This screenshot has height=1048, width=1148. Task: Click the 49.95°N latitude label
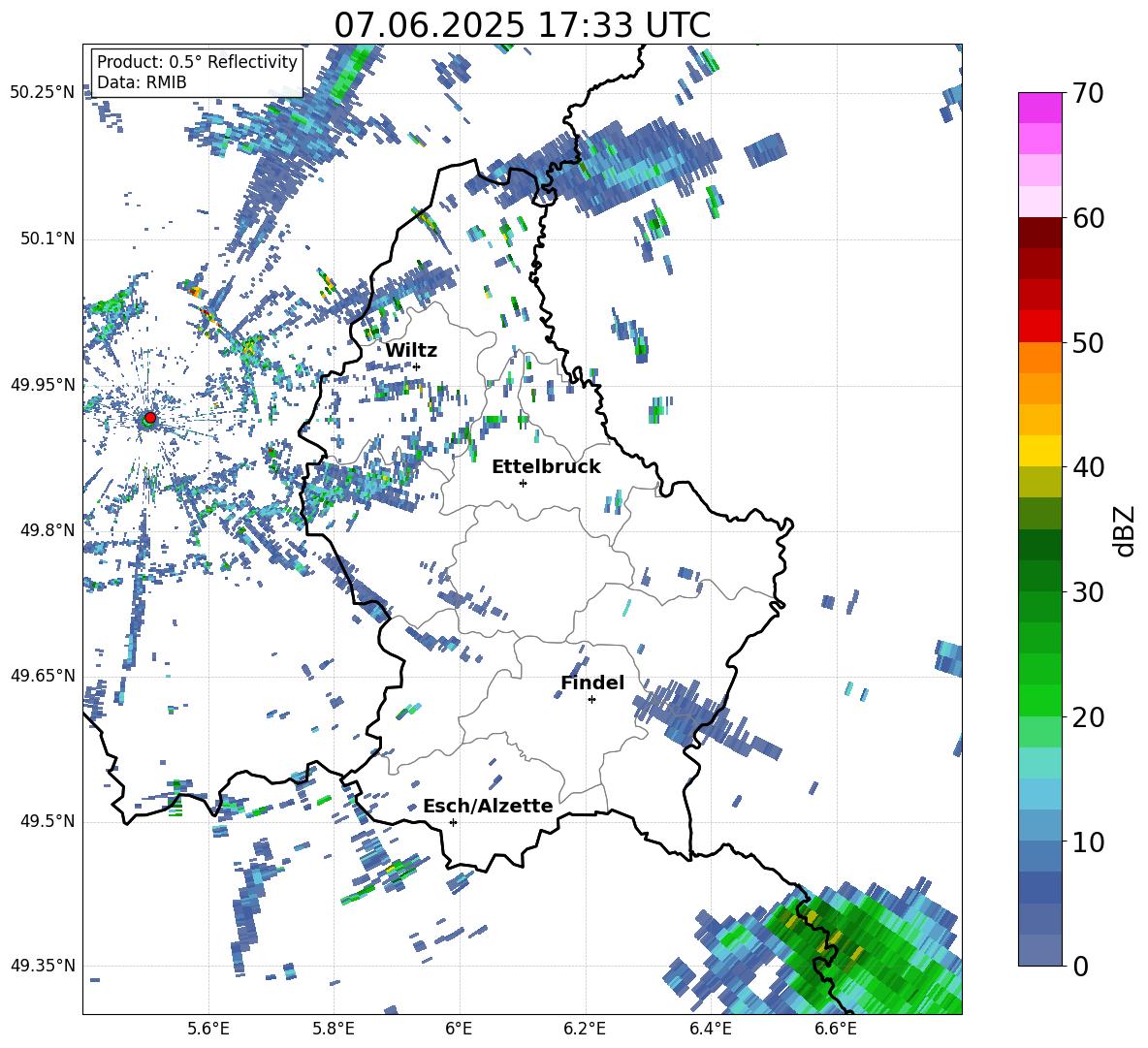click(43, 384)
